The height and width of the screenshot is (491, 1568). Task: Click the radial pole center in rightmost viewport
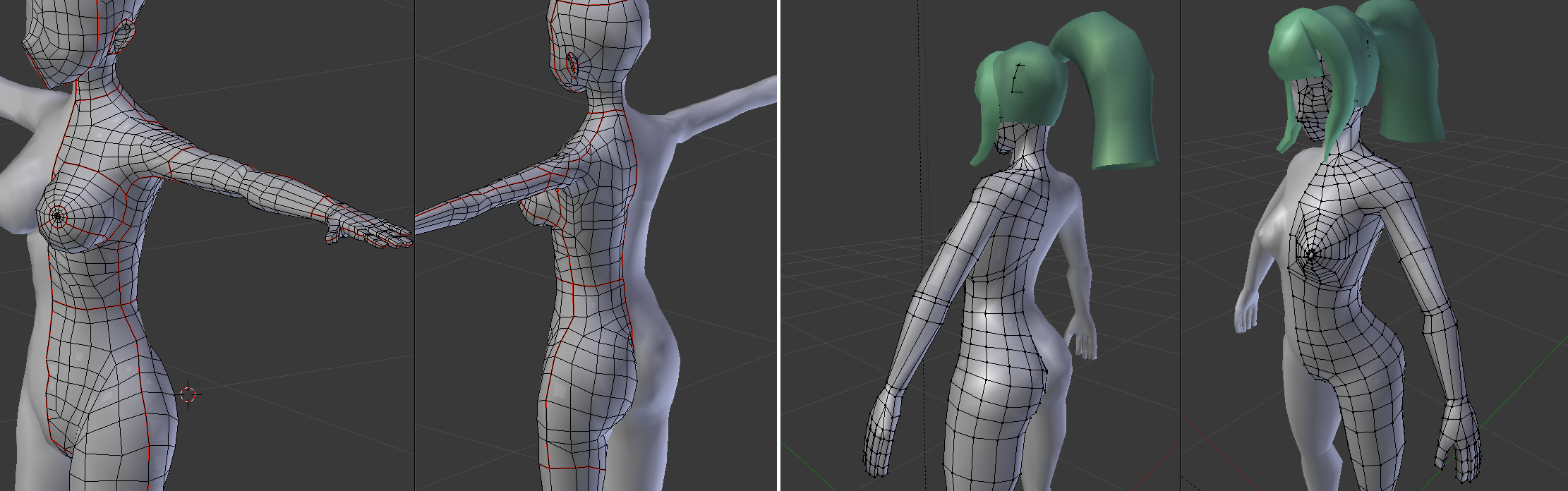pos(1310,254)
